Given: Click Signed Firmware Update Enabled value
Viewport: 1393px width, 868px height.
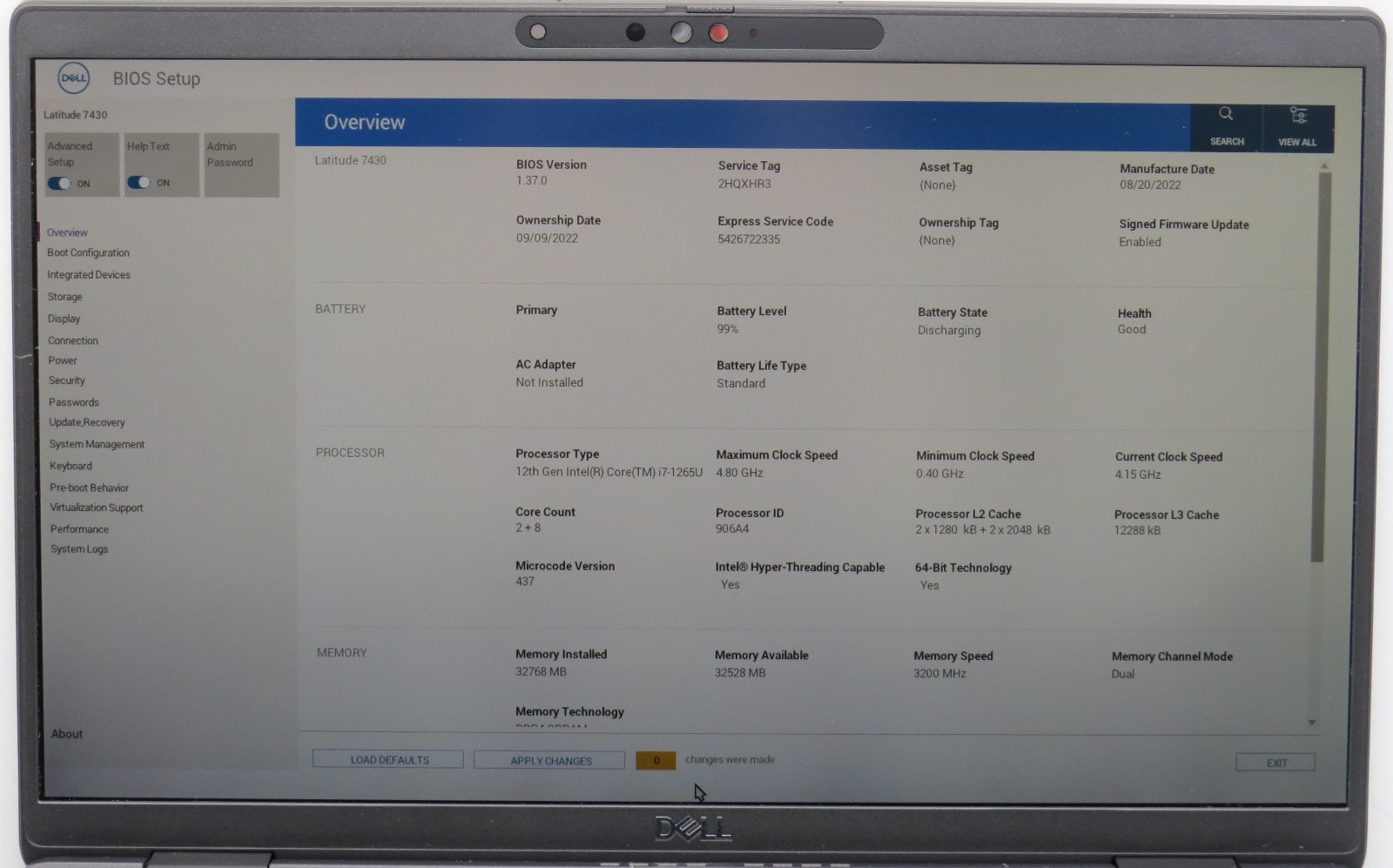Looking at the screenshot, I should point(1140,242).
